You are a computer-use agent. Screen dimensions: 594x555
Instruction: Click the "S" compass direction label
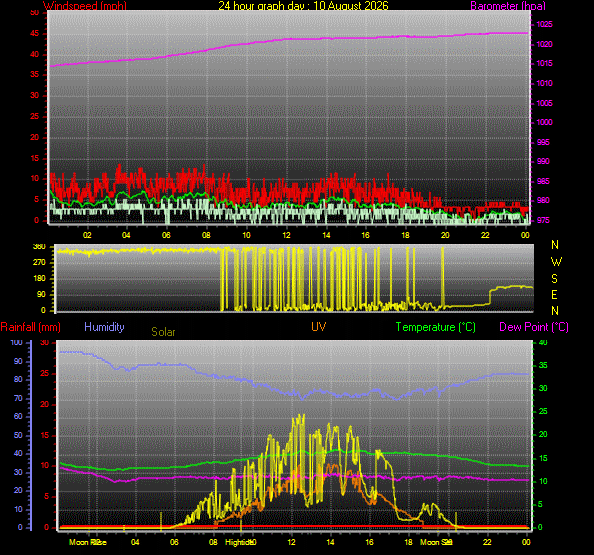(555, 279)
